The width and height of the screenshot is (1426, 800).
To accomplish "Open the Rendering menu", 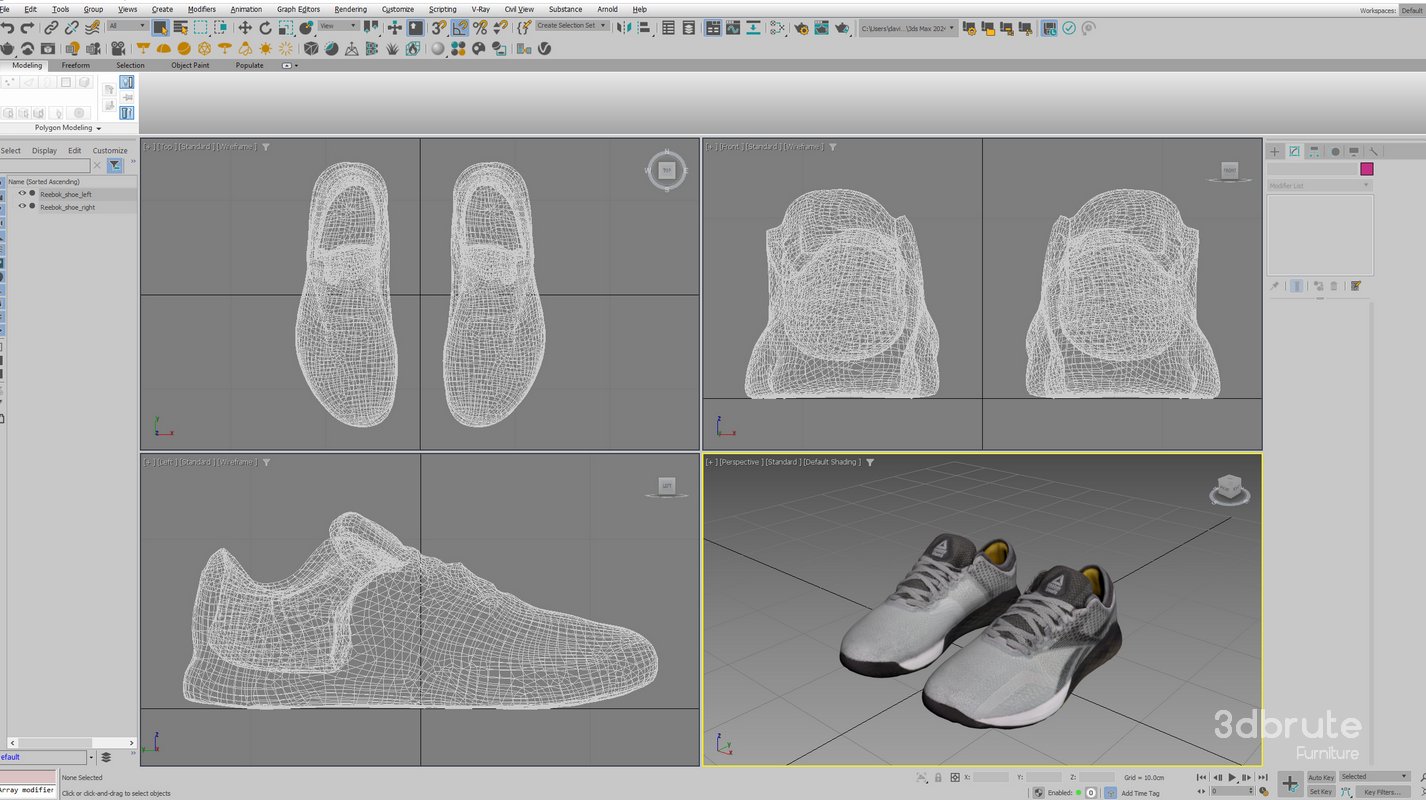I will 351,9.
